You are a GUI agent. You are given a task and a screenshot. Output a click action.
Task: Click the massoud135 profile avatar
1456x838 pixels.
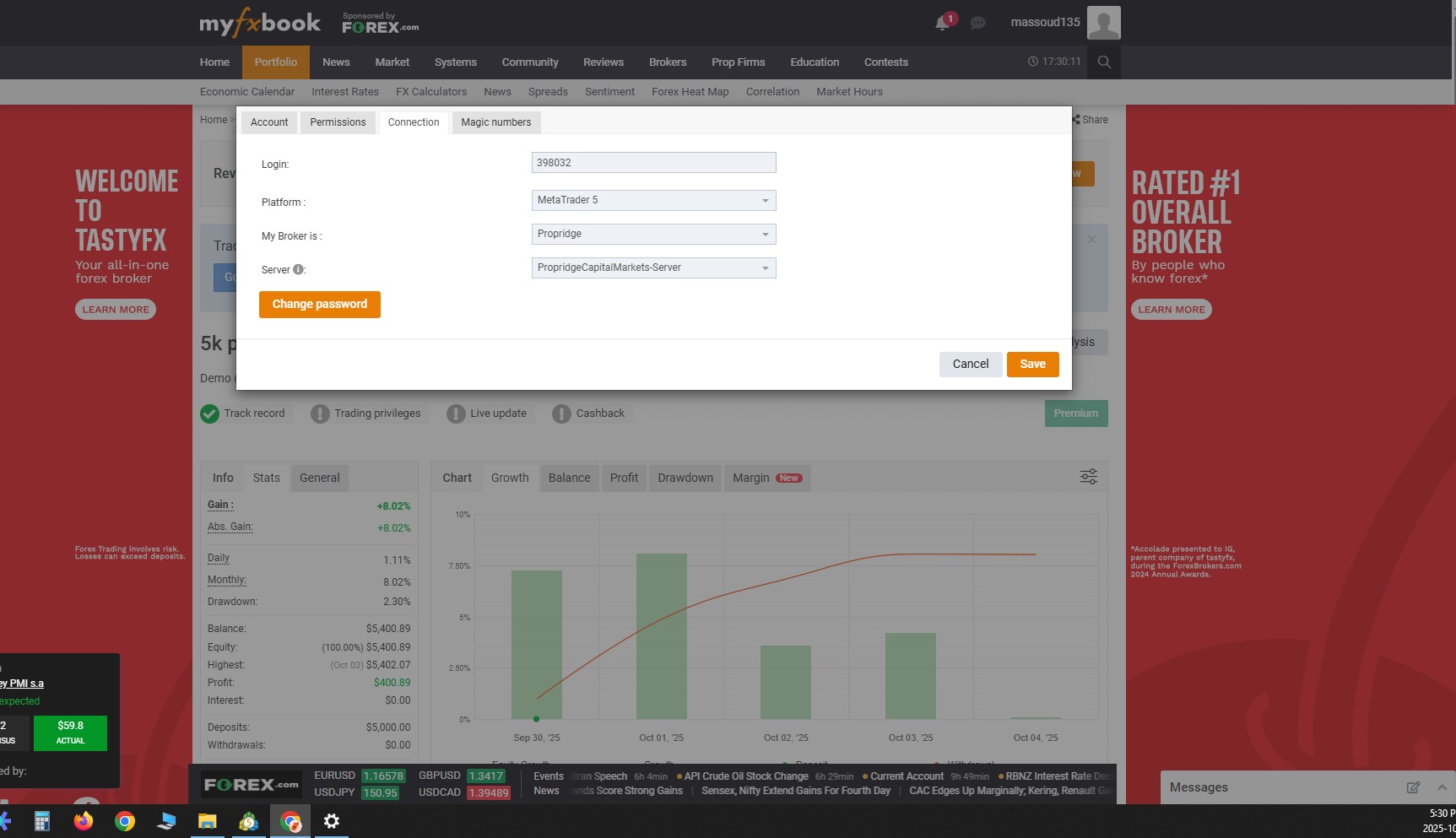(x=1103, y=22)
